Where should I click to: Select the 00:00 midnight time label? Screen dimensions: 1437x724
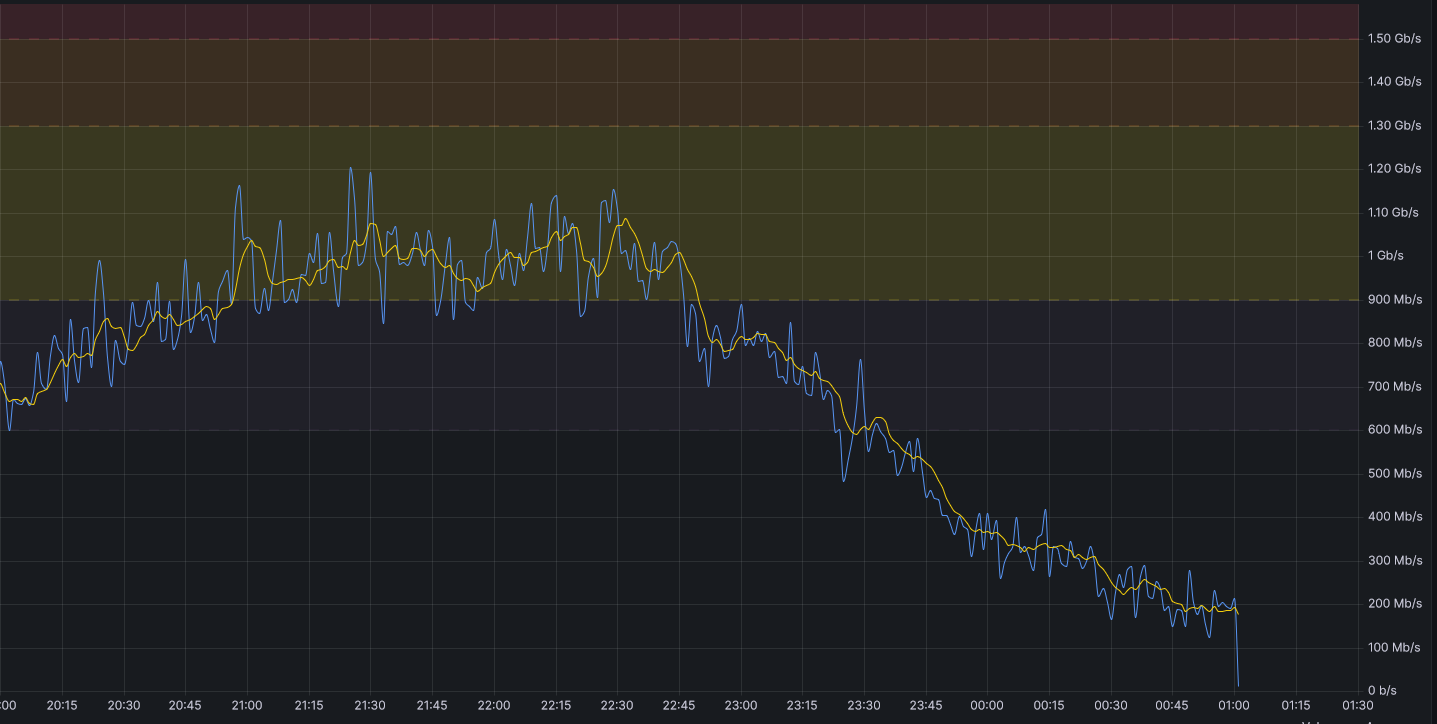point(987,705)
